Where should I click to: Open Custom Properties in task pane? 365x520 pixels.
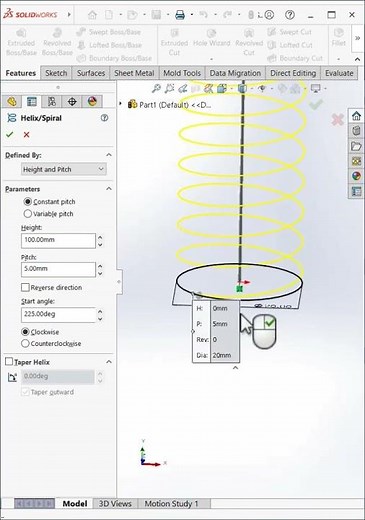coord(356,192)
